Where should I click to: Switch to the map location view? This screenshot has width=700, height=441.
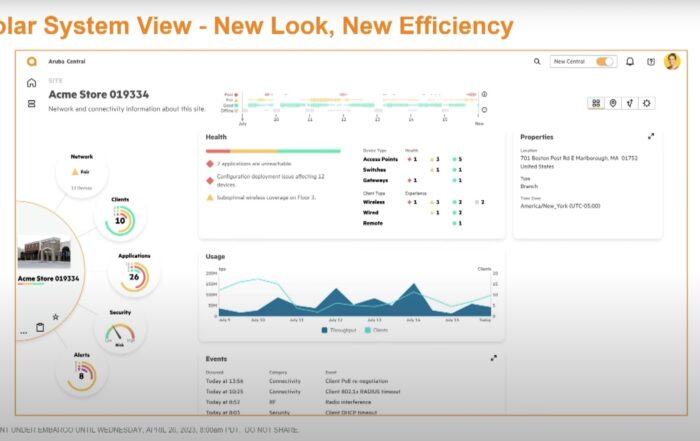click(x=613, y=103)
